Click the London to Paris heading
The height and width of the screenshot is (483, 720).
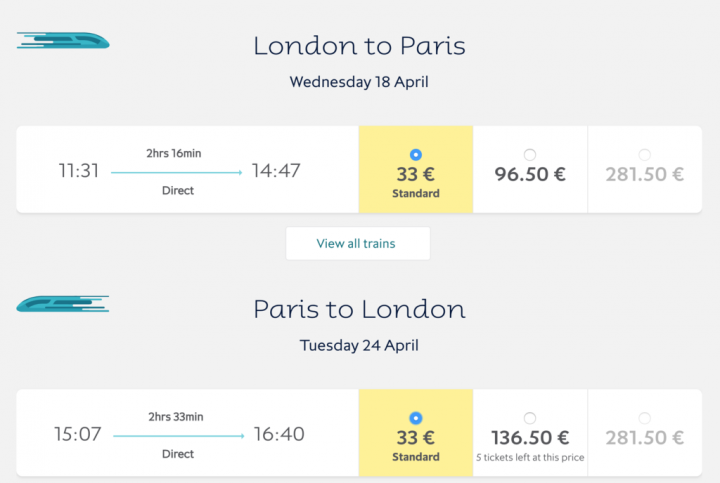point(360,45)
